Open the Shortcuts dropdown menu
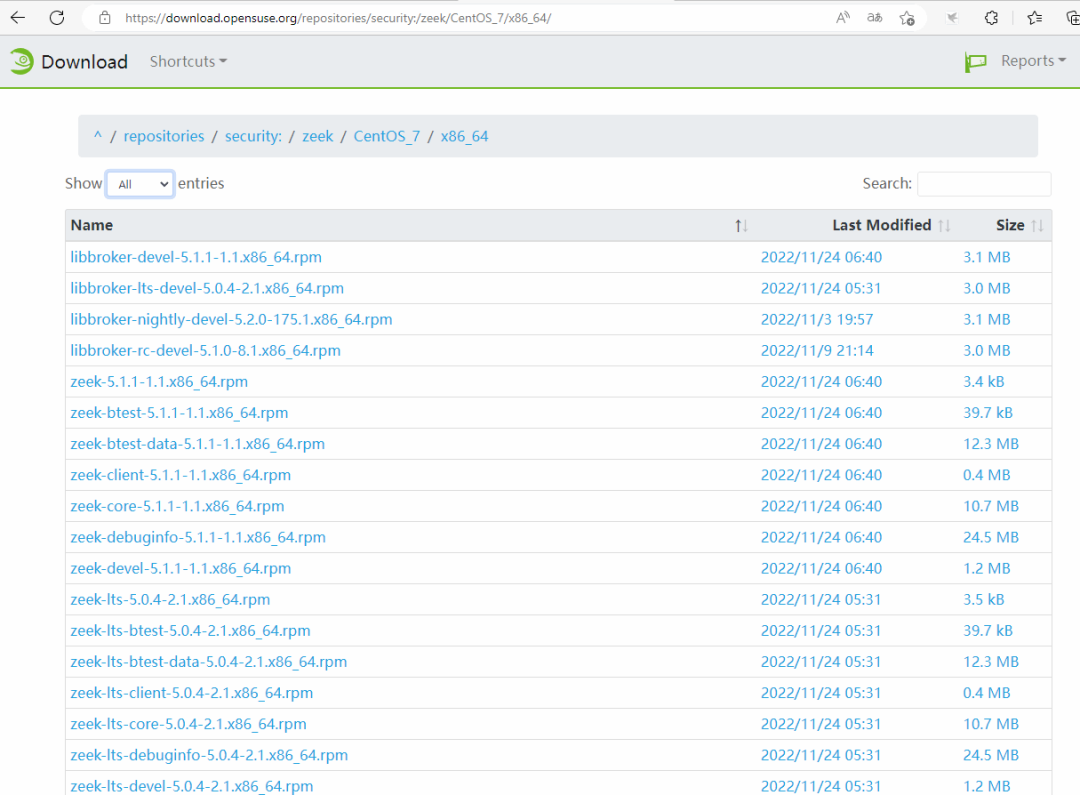 click(x=188, y=61)
